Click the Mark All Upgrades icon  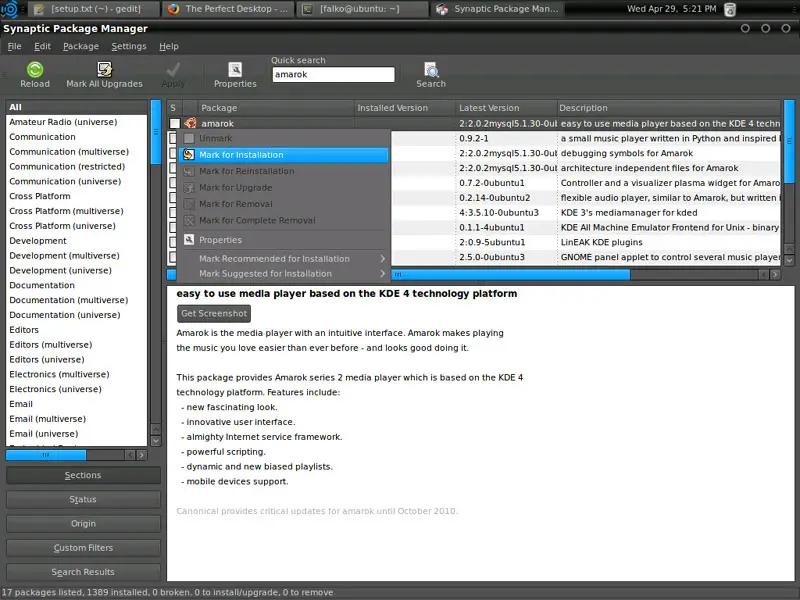105,69
